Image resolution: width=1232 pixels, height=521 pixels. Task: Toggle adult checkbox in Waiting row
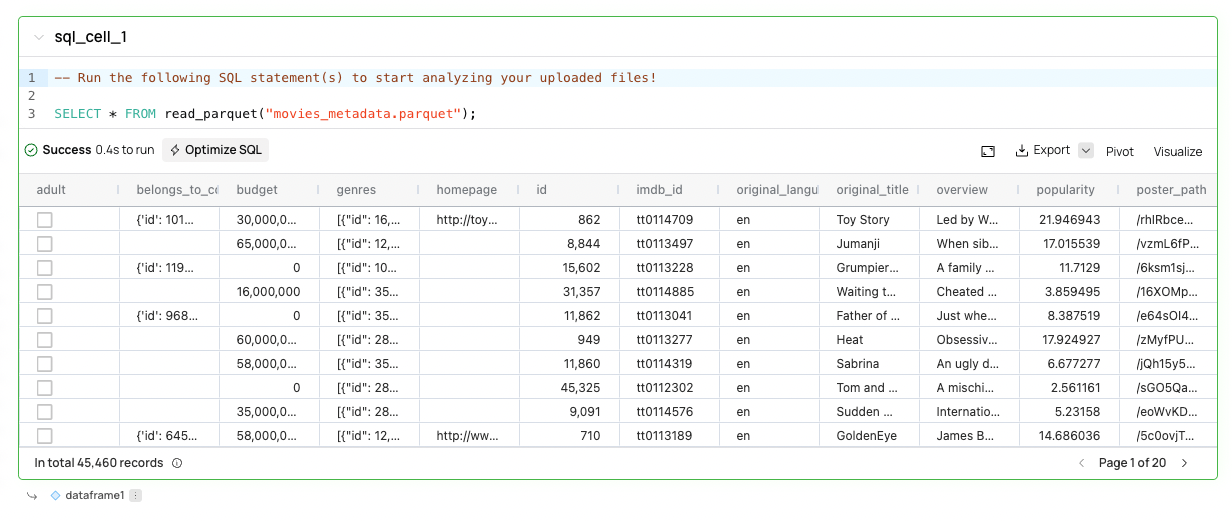pos(44,292)
